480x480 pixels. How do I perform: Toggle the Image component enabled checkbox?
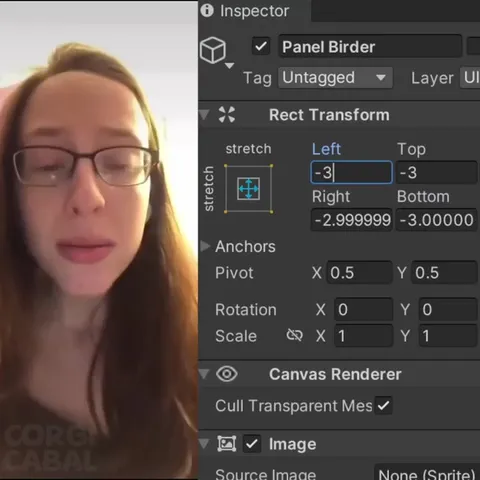coord(252,444)
